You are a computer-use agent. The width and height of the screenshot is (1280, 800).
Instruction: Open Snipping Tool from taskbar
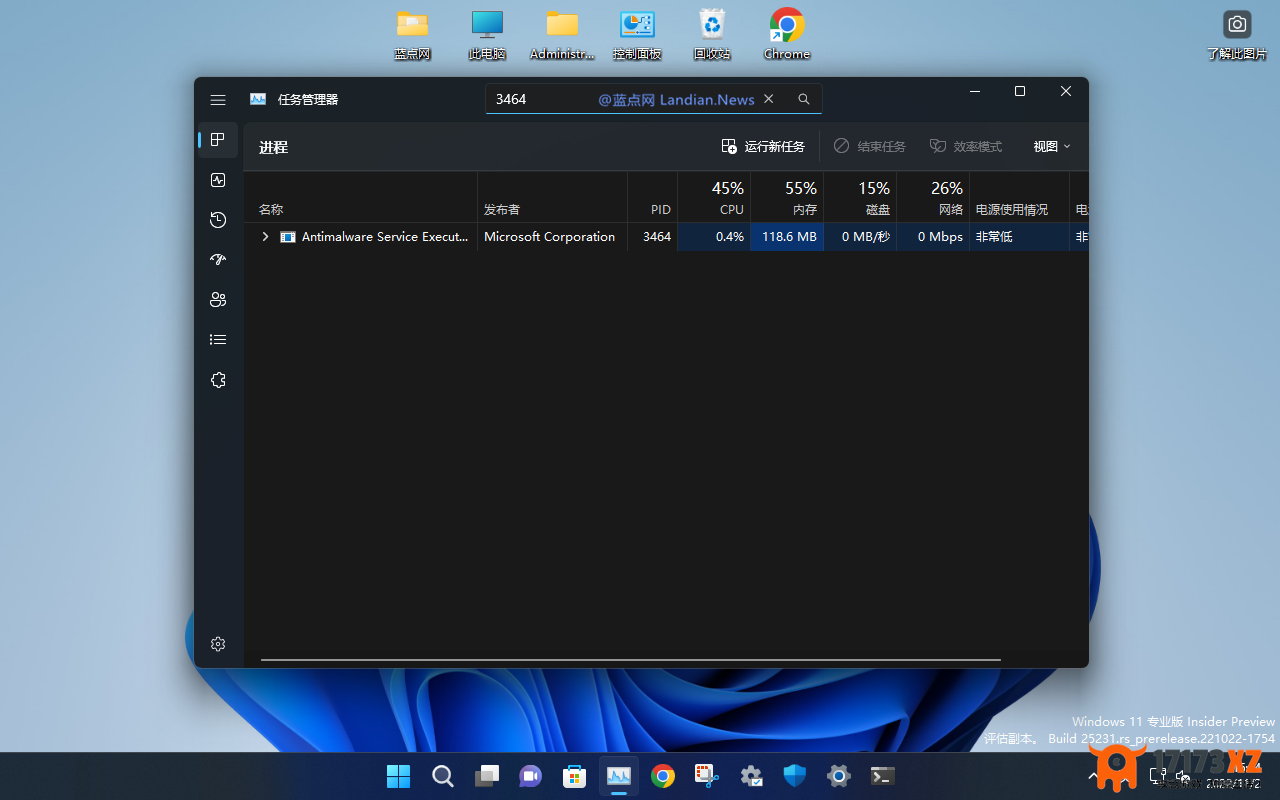tap(707, 776)
